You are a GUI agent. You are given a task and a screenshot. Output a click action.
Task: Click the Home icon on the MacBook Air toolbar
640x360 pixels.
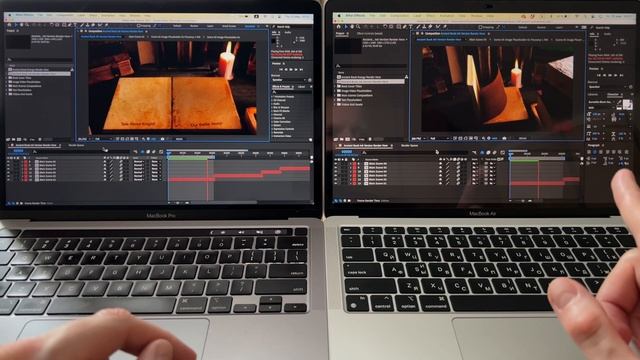pyautogui.click(x=339, y=27)
